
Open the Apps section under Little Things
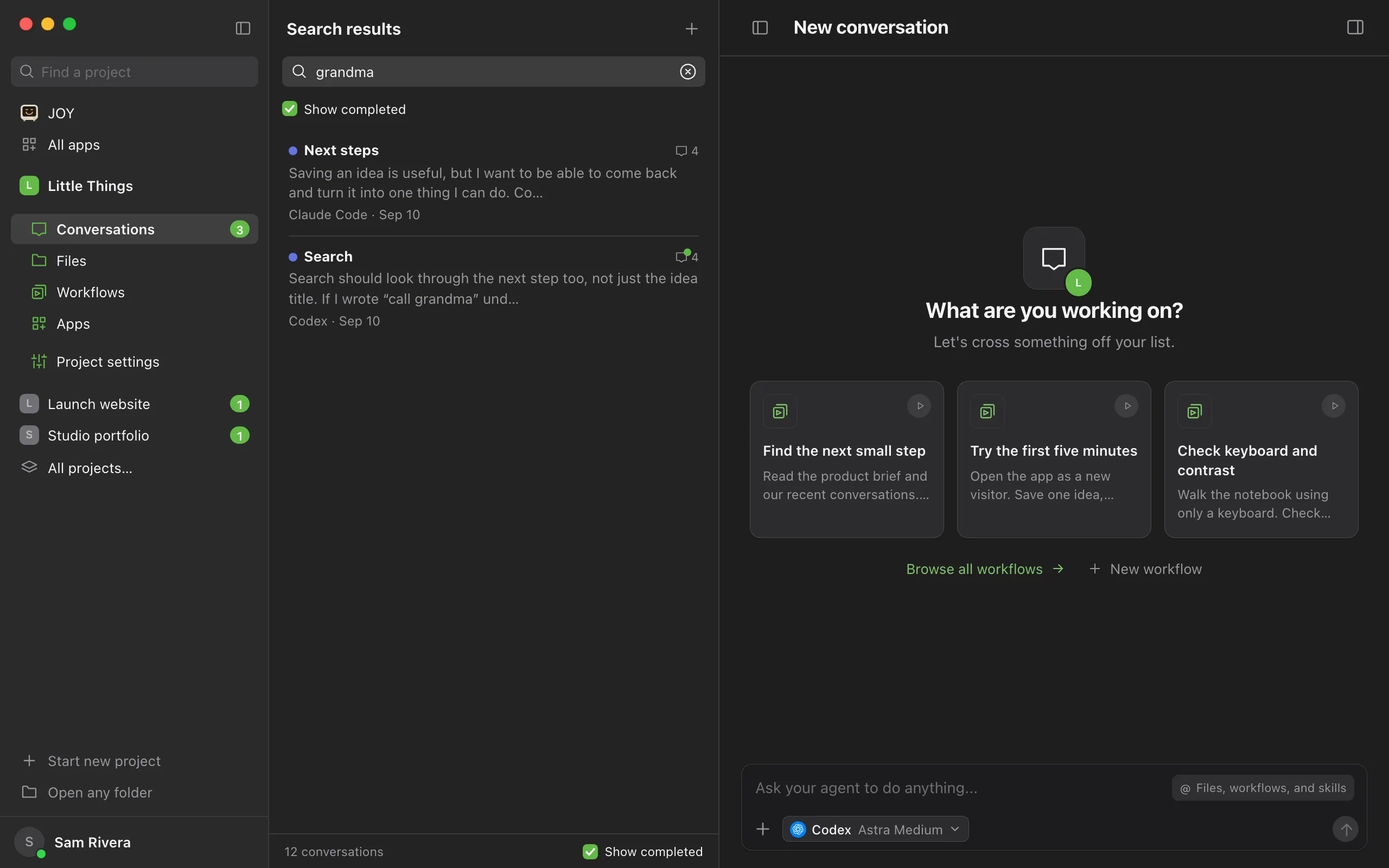click(135, 324)
